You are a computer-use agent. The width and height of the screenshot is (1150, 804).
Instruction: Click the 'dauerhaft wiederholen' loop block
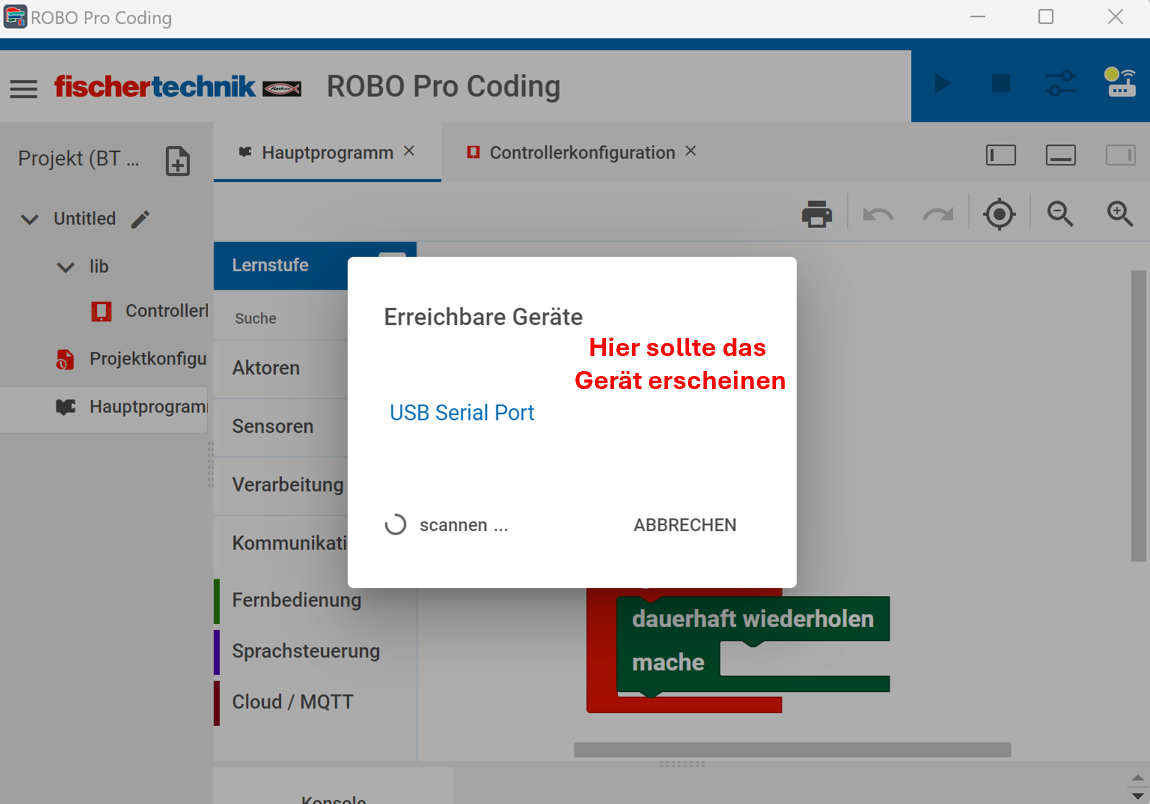pyautogui.click(x=753, y=619)
